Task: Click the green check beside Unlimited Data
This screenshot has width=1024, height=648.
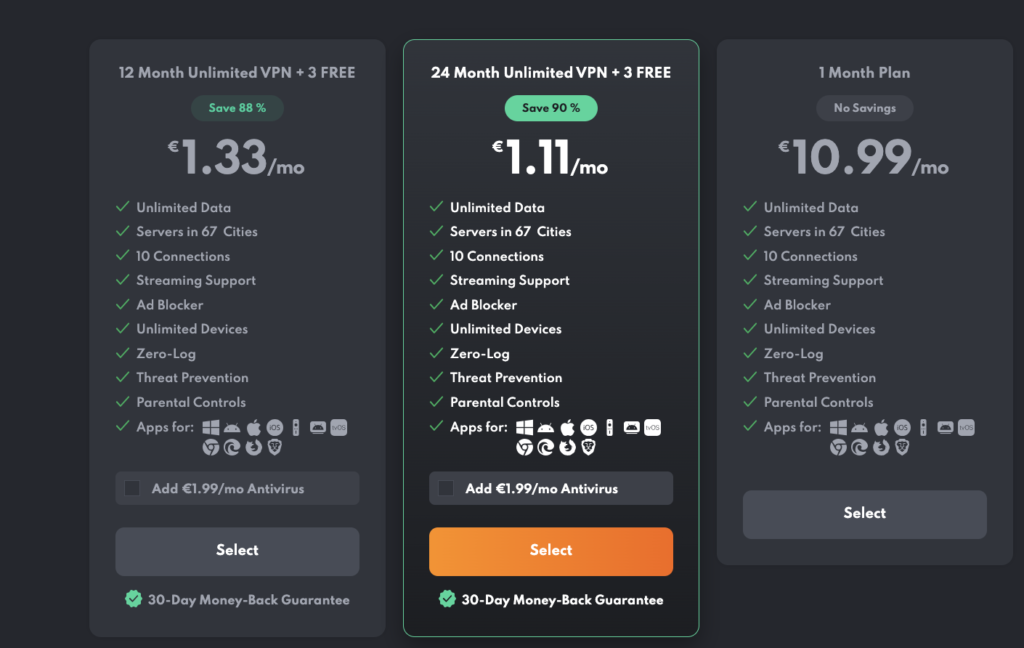Action: [435, 207]
